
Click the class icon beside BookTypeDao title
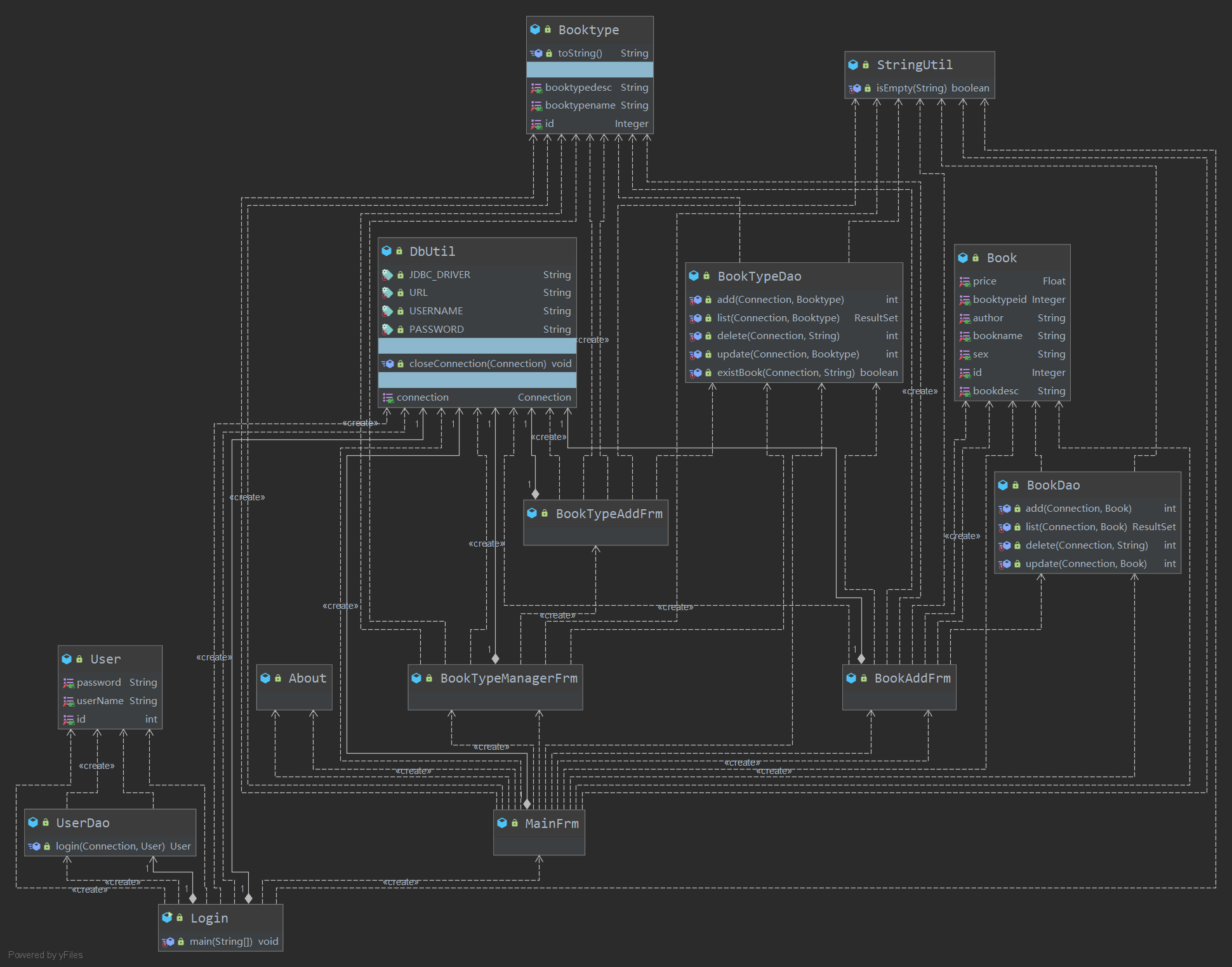(x=694, y=276)
